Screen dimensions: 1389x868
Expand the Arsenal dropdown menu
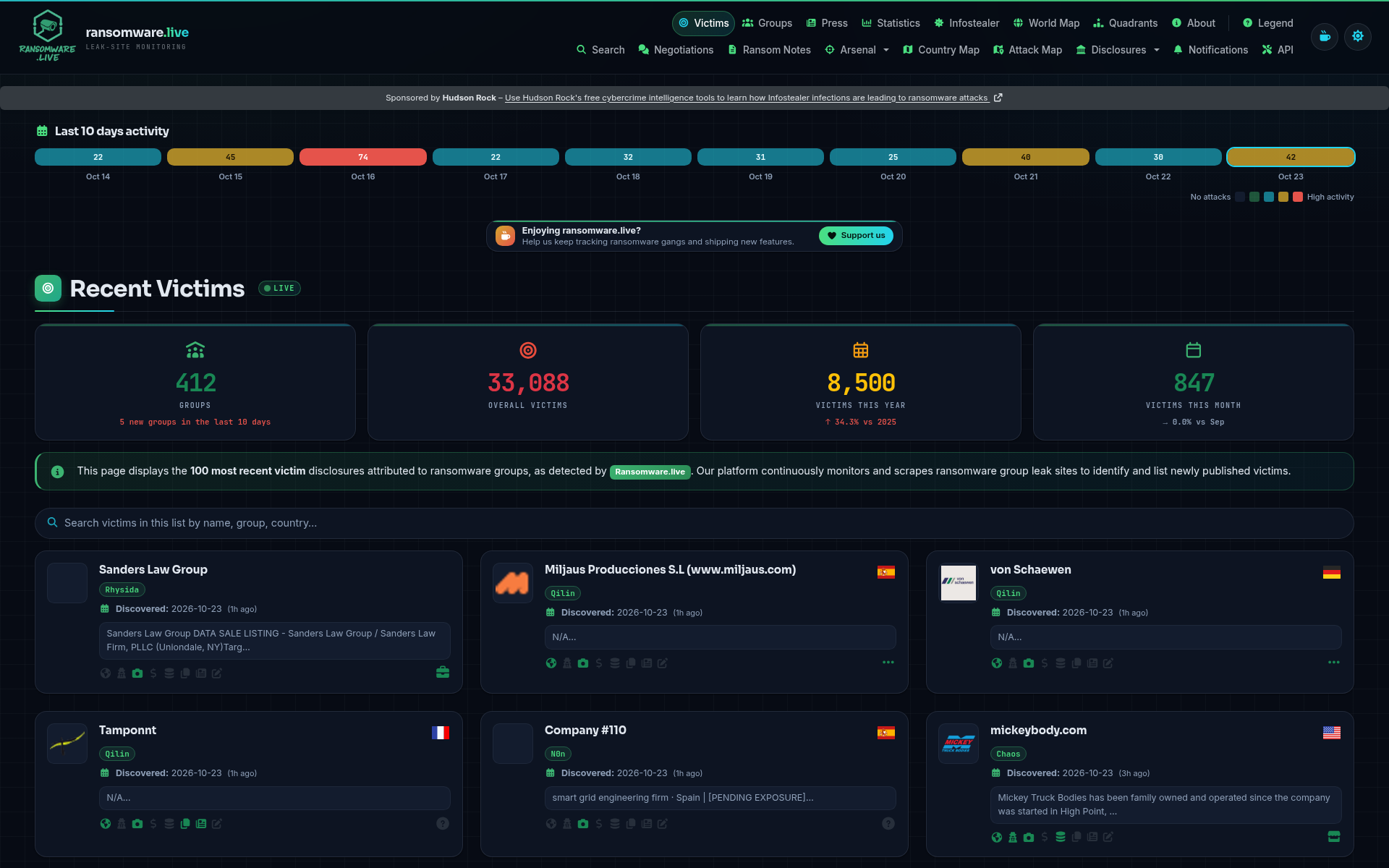(x=857, y=50)
